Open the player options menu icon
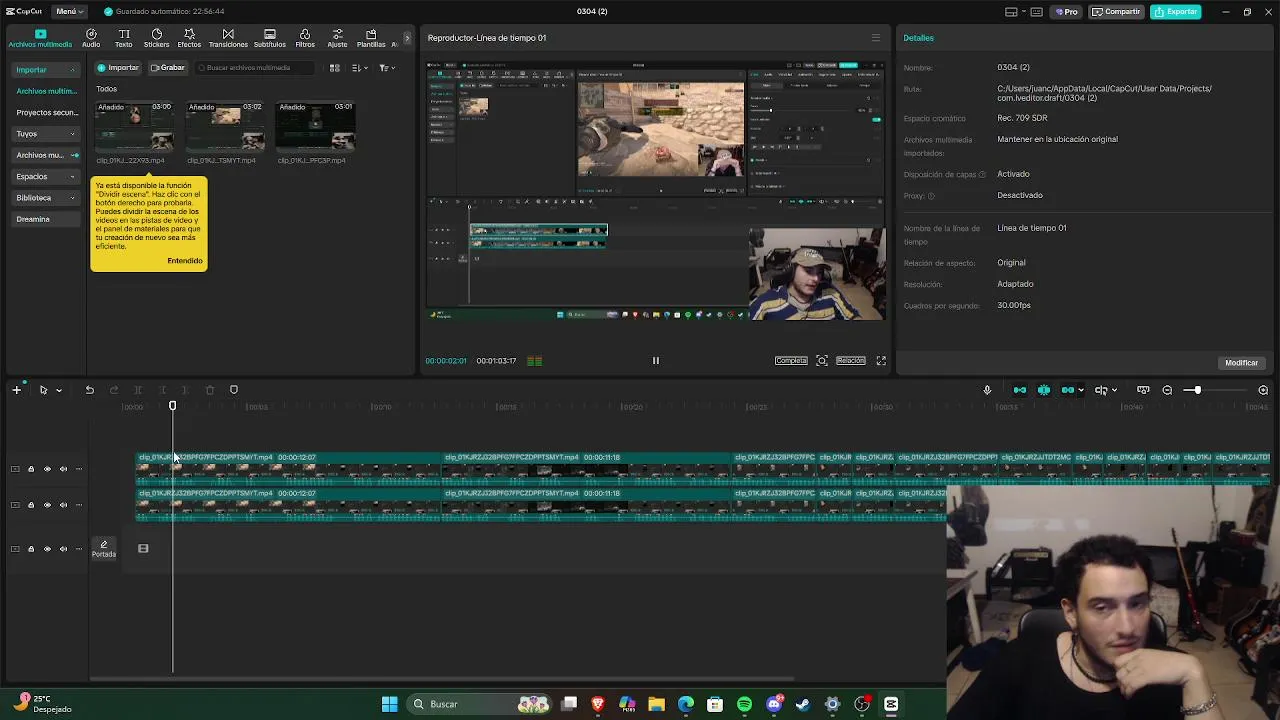1280x720 pixels. [x=875, y=38]
